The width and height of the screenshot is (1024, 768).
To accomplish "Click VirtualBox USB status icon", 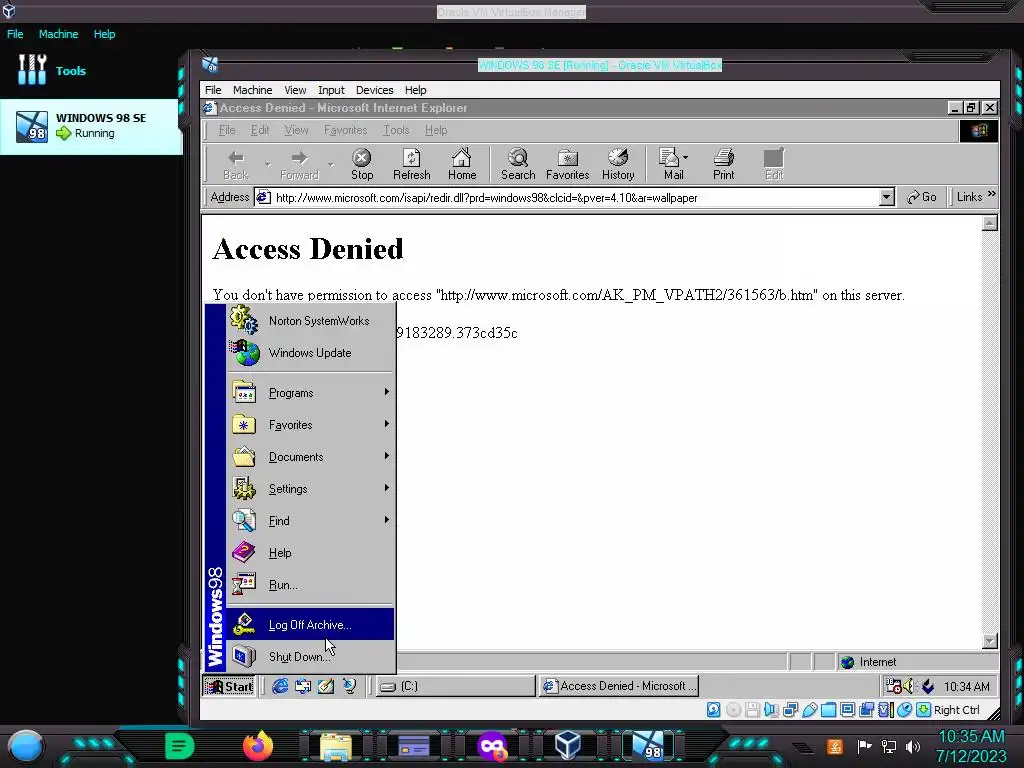I will click(810, 710).
